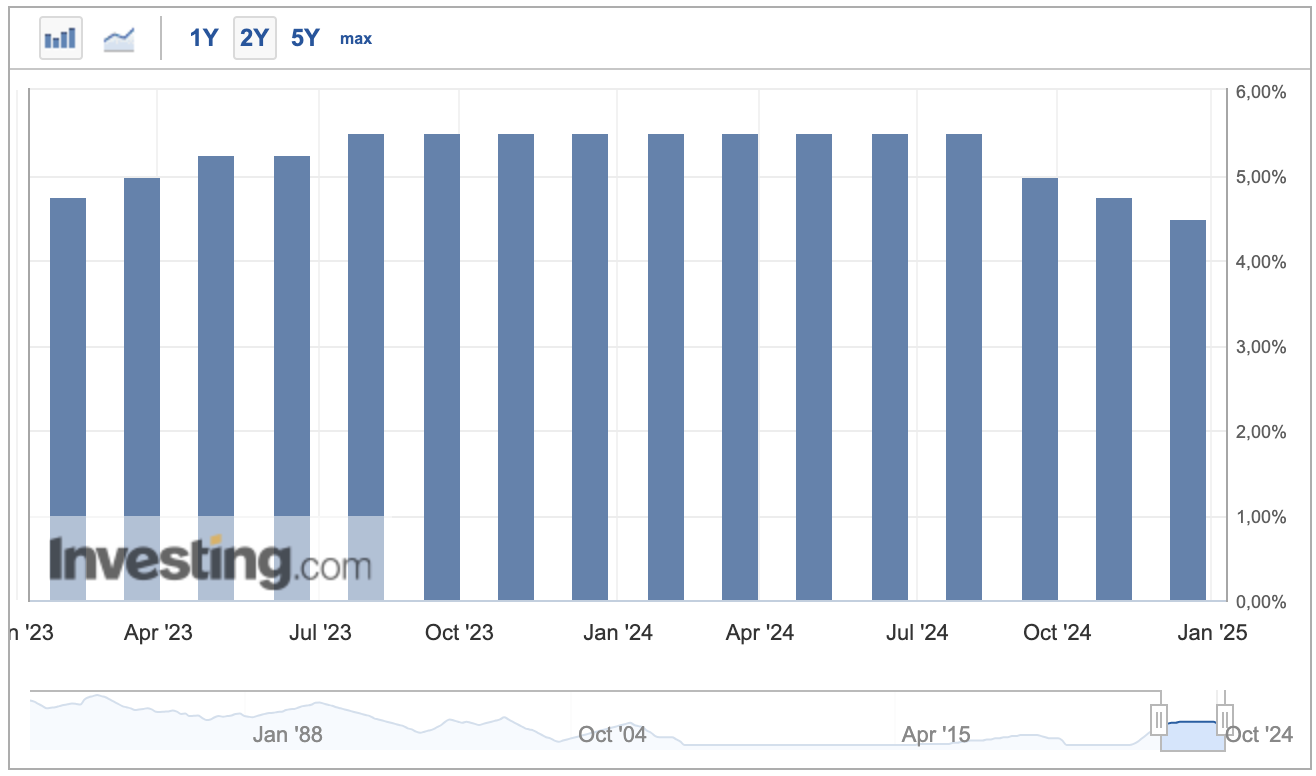Click the Apr '23 date label

pyautogui.click(x=158, y=633)
